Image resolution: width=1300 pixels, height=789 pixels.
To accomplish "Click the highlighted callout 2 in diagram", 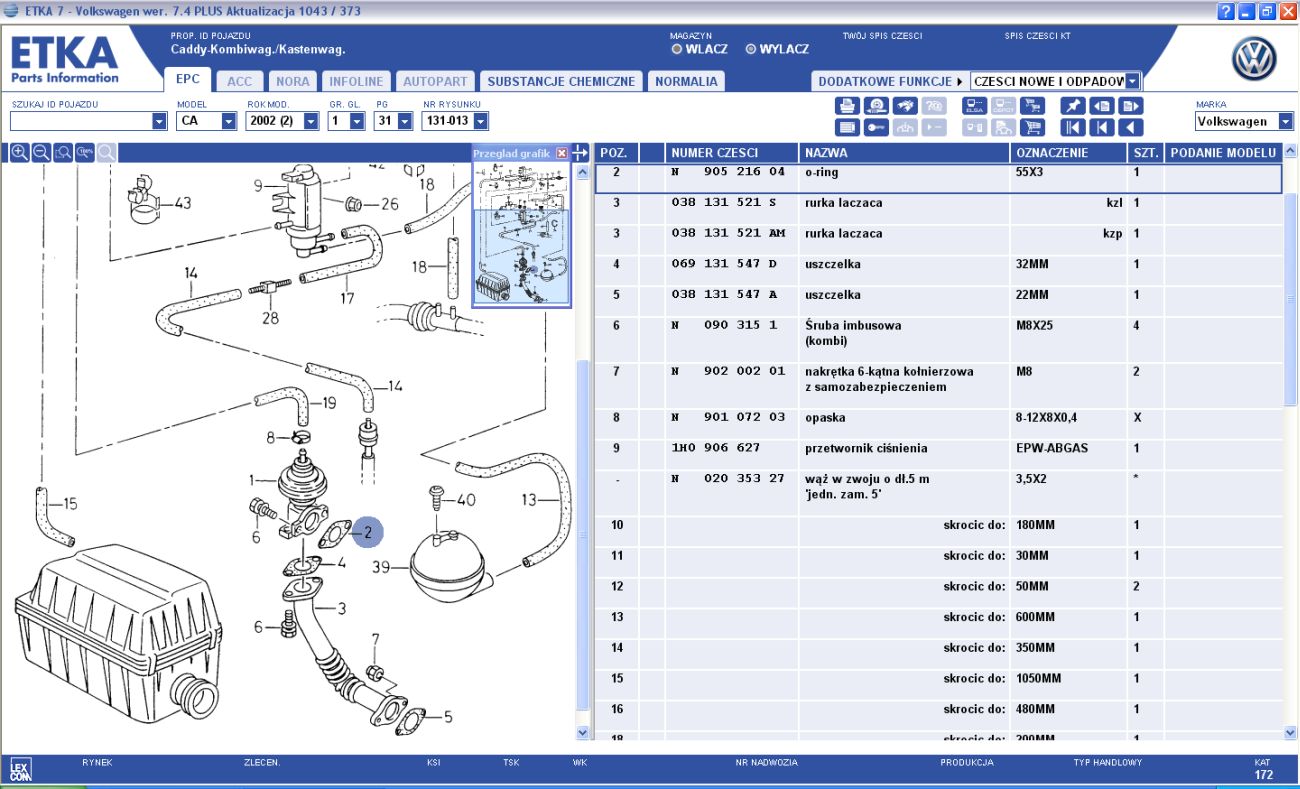I will coord(367,533).
